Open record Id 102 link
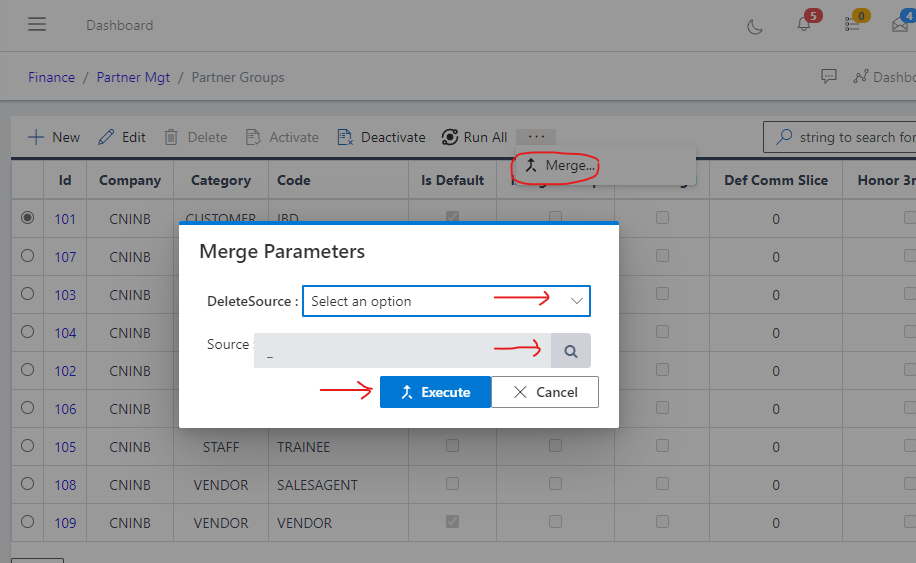This screenshot has height=563, width=916. (65, 371)
